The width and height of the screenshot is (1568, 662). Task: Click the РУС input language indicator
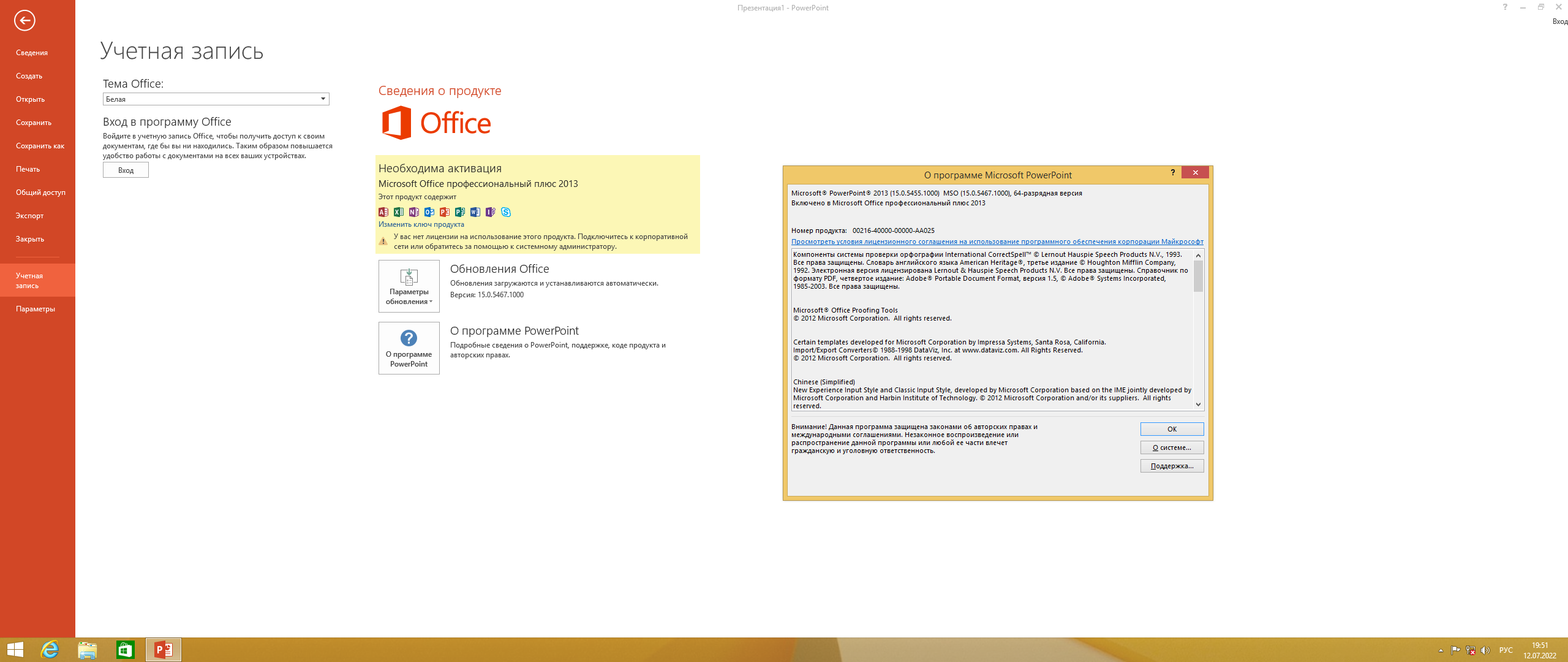pos(1506,650)
